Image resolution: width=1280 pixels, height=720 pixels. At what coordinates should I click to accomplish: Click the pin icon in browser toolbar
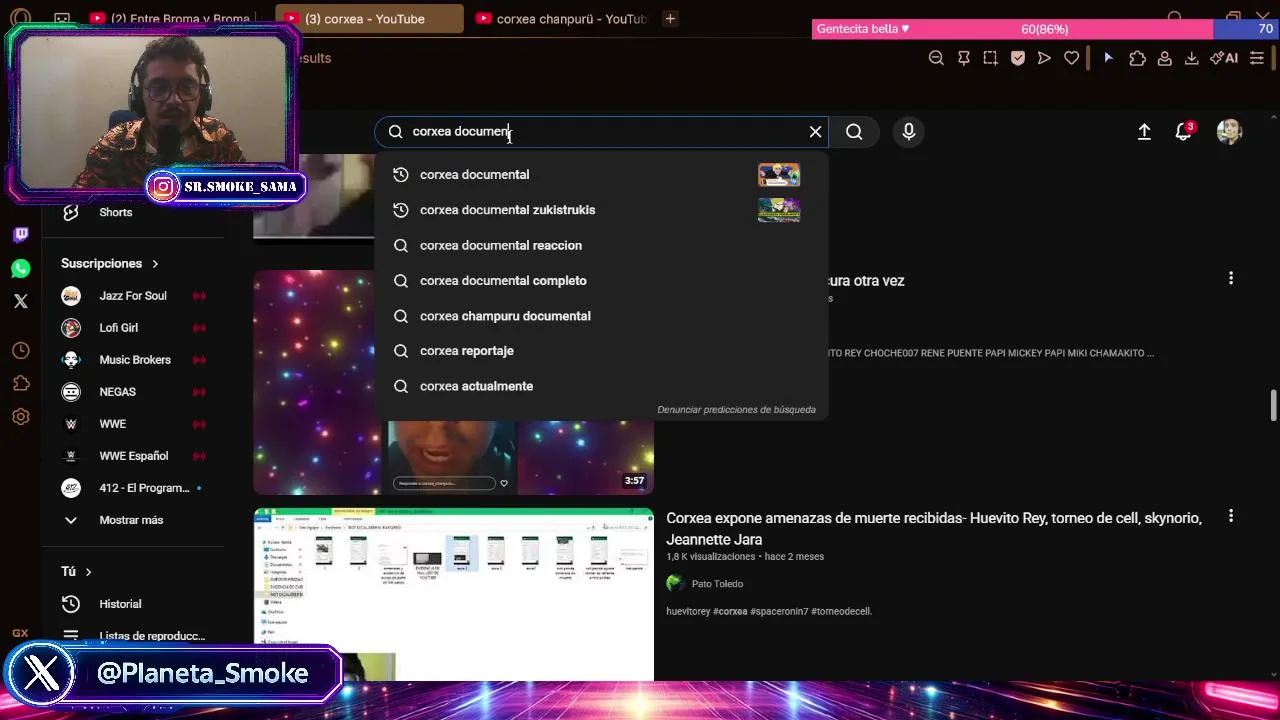pyautogui.click(x=963, y=58)
